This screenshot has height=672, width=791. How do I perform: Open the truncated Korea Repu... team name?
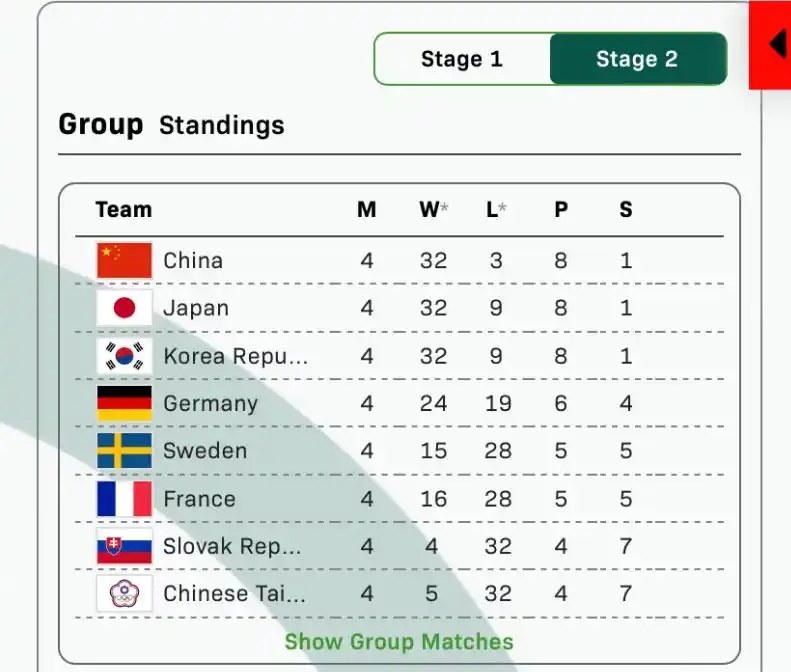236,356
